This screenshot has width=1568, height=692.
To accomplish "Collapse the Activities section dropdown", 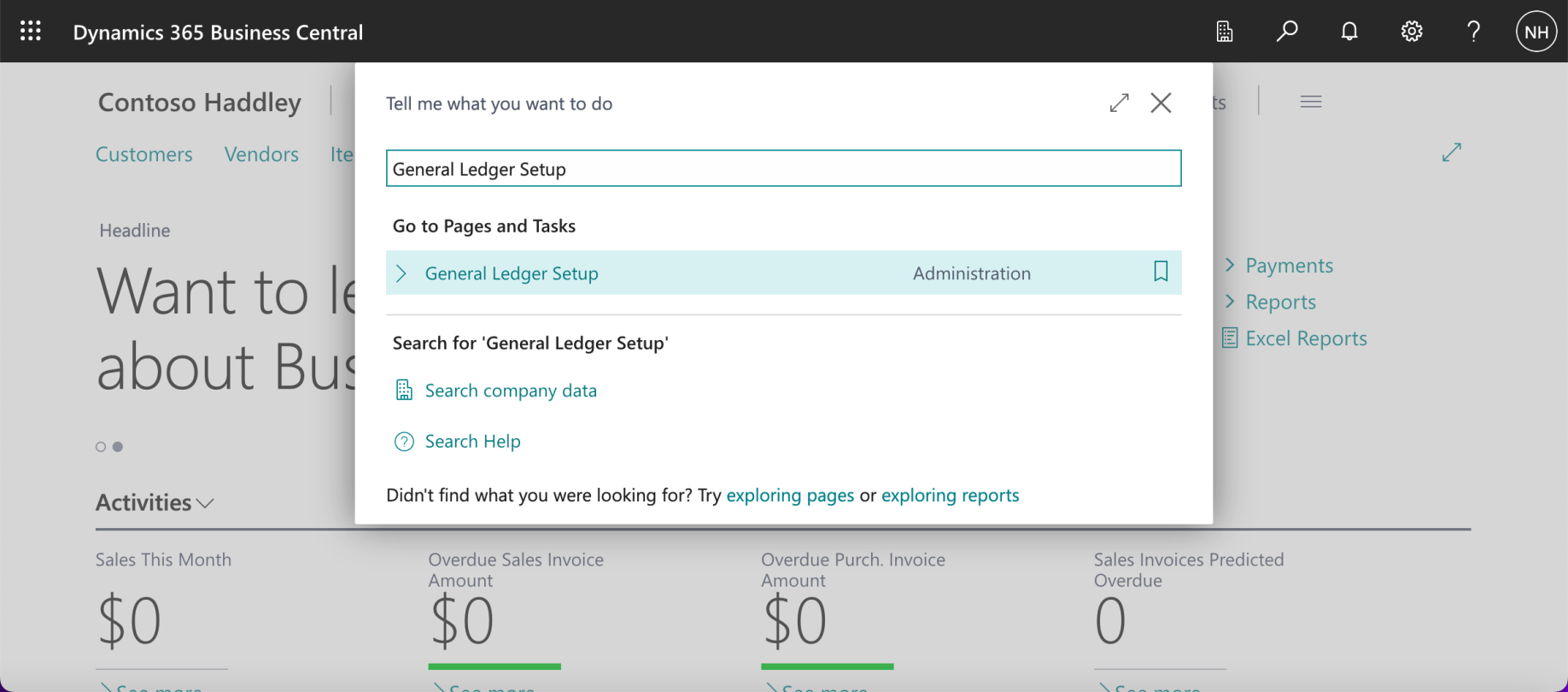I will (x=205, y=503).
